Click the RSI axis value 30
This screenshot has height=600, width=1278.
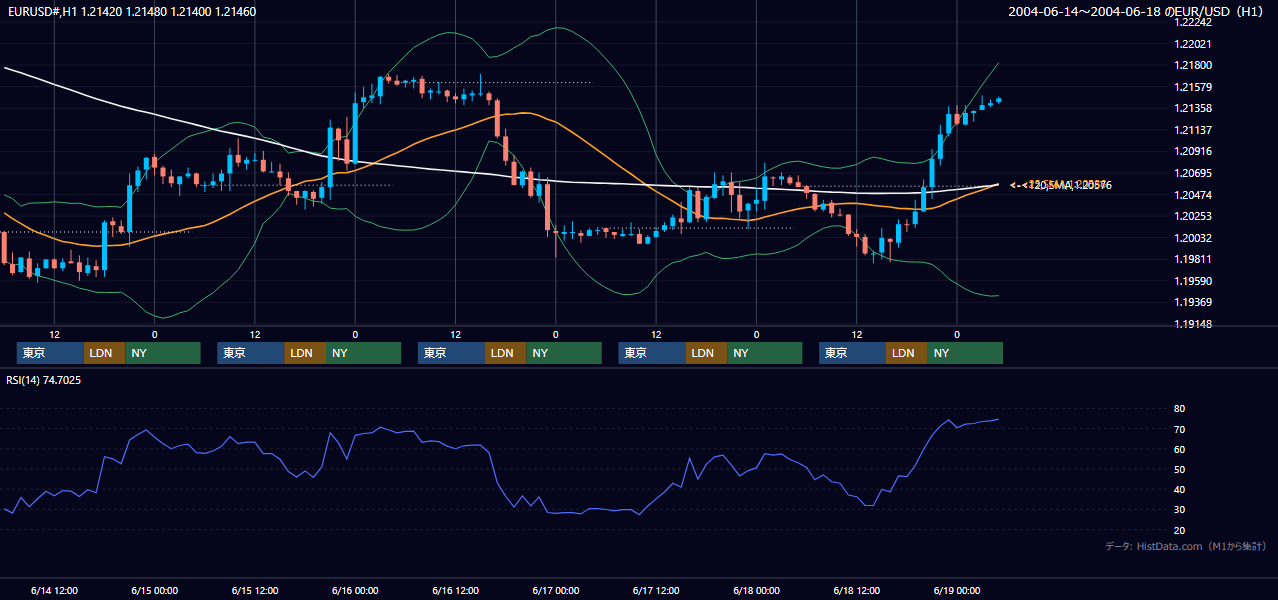tap(1180, 510)
